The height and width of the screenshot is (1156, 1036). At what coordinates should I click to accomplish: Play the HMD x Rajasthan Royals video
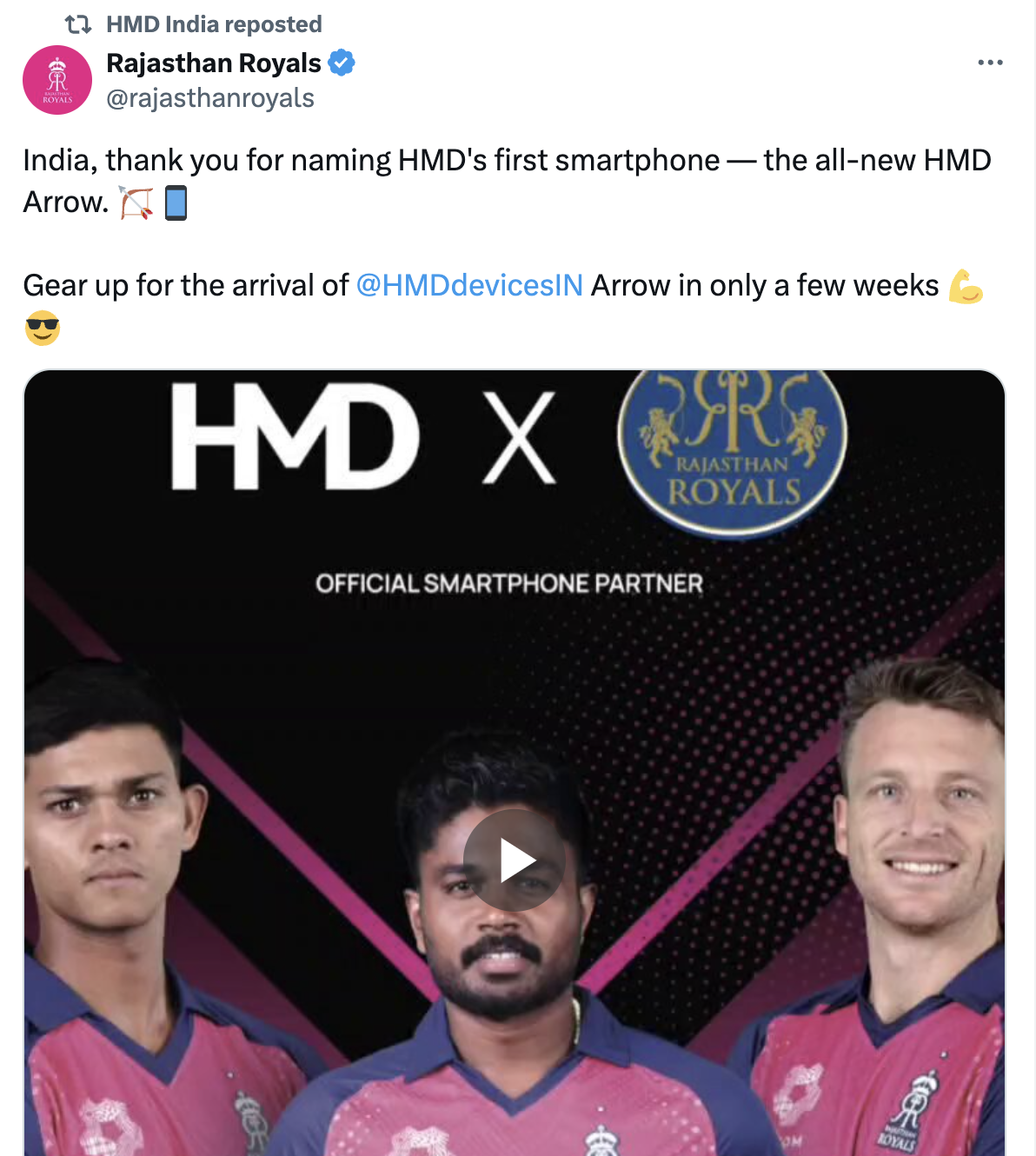point(515,859)
